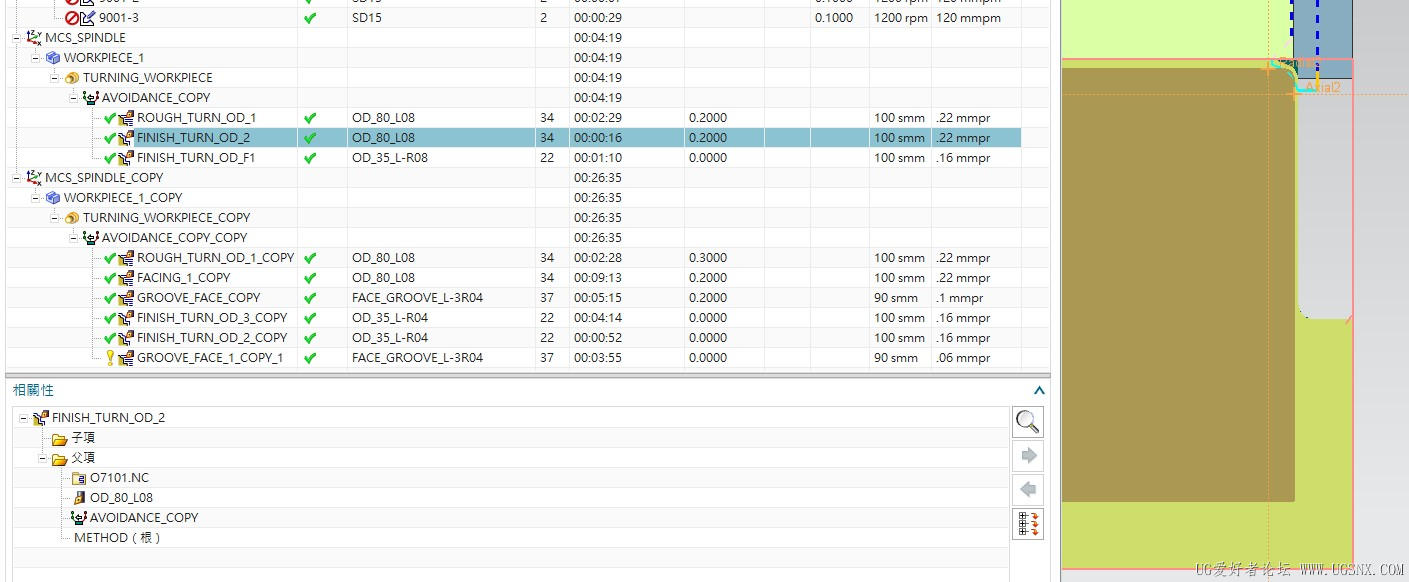
Task: Collapse the MCS_SPINDLE_COPY tree node
Action: pos(17,177)
